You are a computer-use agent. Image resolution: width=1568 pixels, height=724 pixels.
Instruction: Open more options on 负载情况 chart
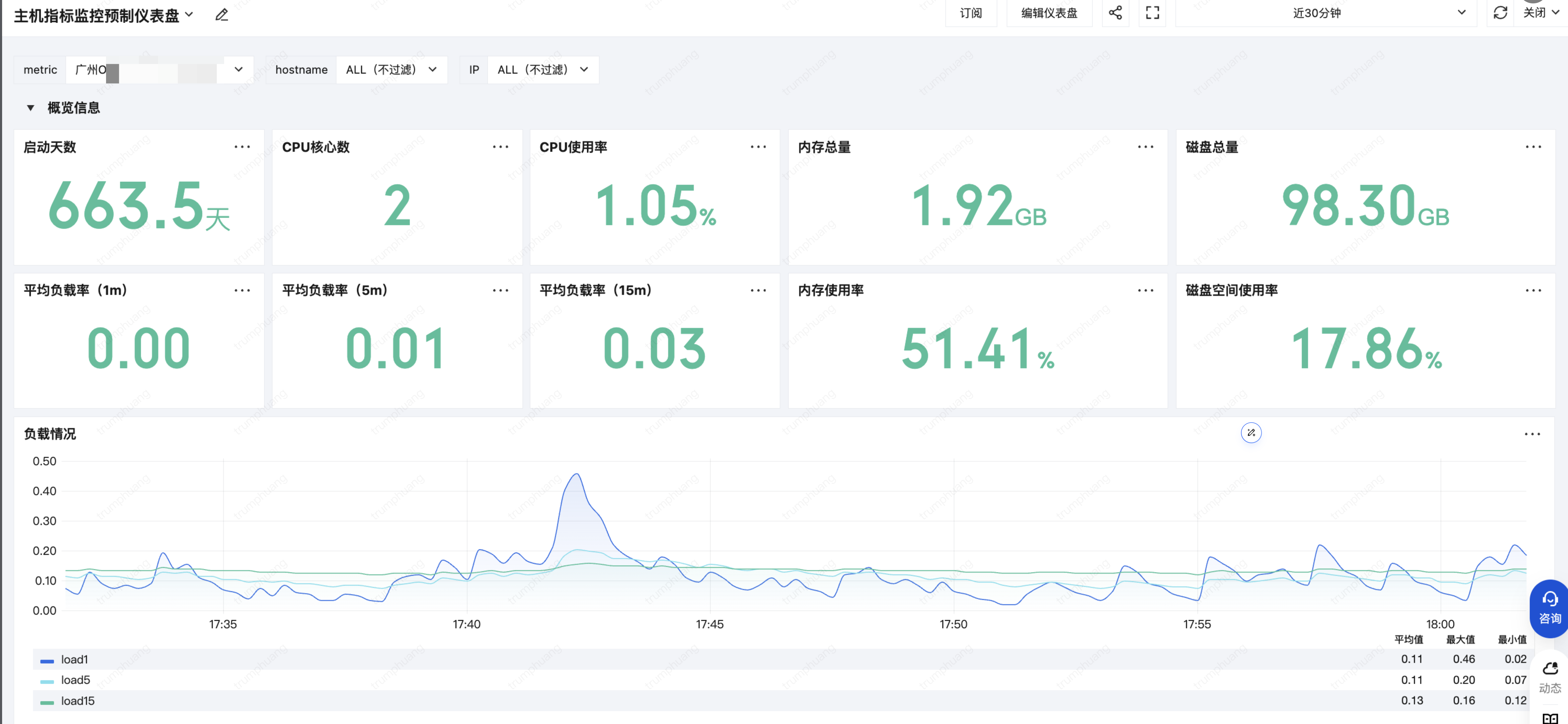tap(1532, 434)
